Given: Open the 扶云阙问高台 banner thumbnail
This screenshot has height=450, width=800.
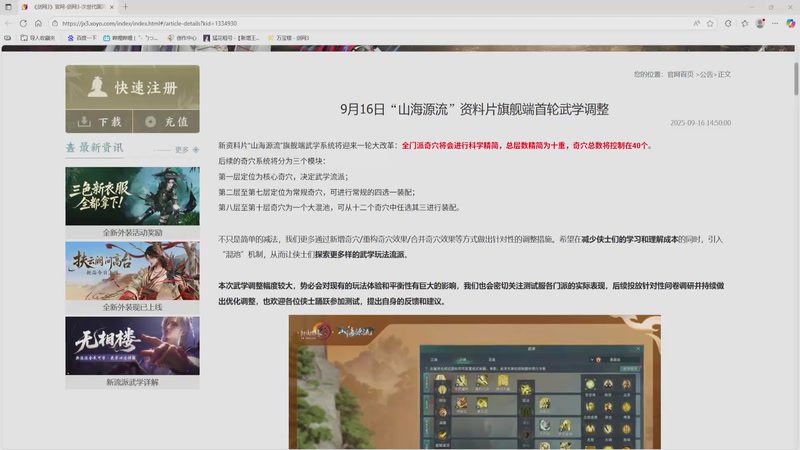Looking at the screenshot, I should point(133,271).
